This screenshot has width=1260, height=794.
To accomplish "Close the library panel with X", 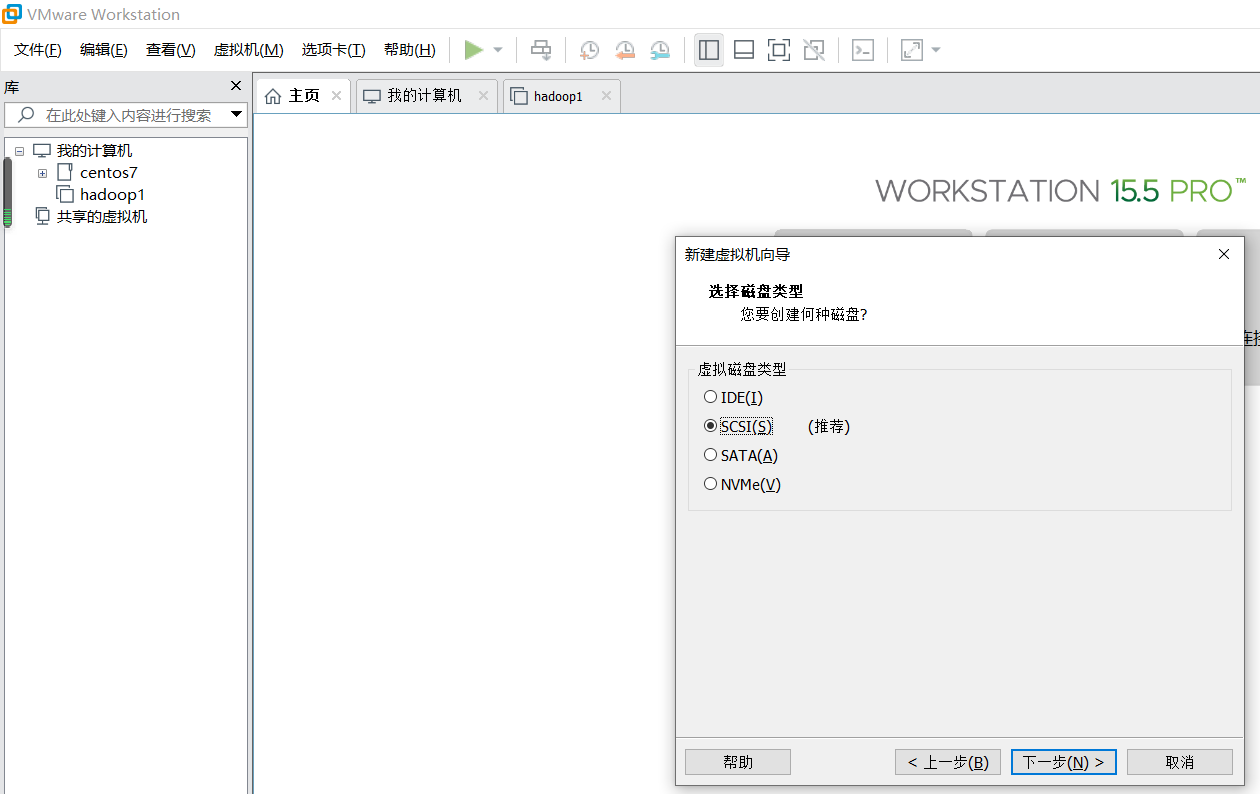I will pyautogui.click(x=236, y=86).
